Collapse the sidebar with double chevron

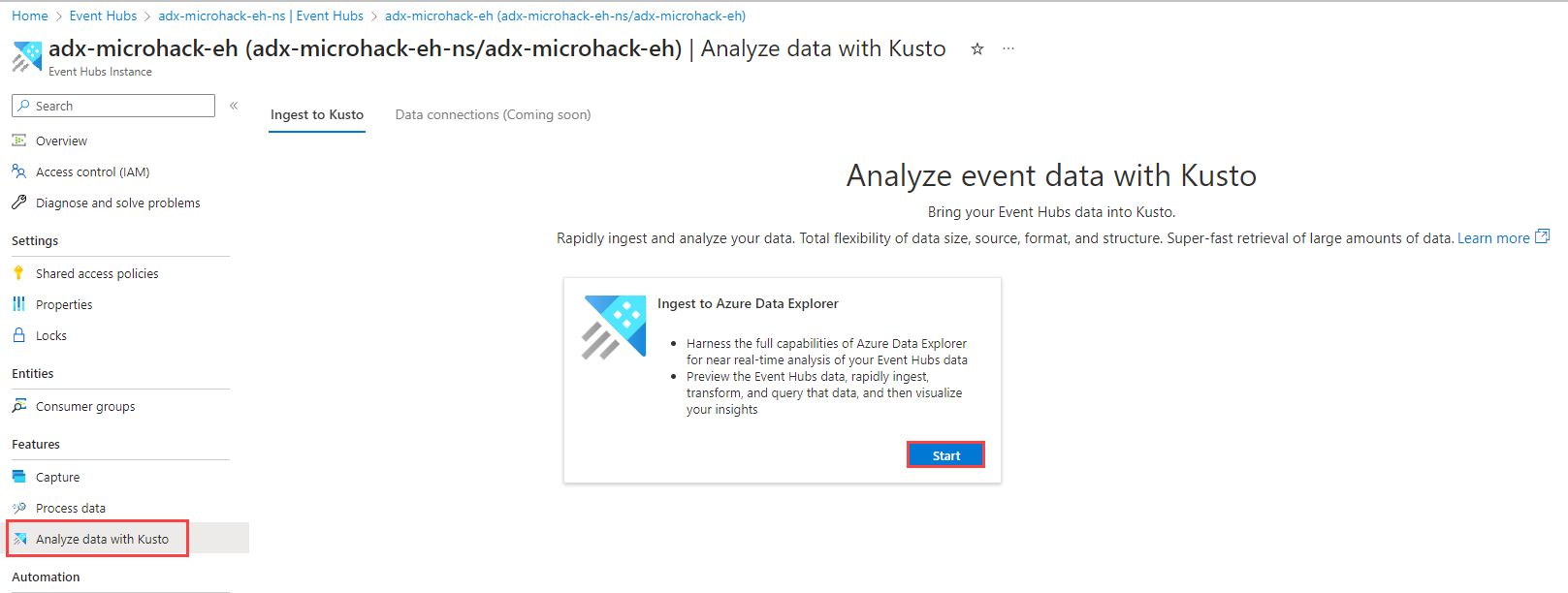[234, 106]
